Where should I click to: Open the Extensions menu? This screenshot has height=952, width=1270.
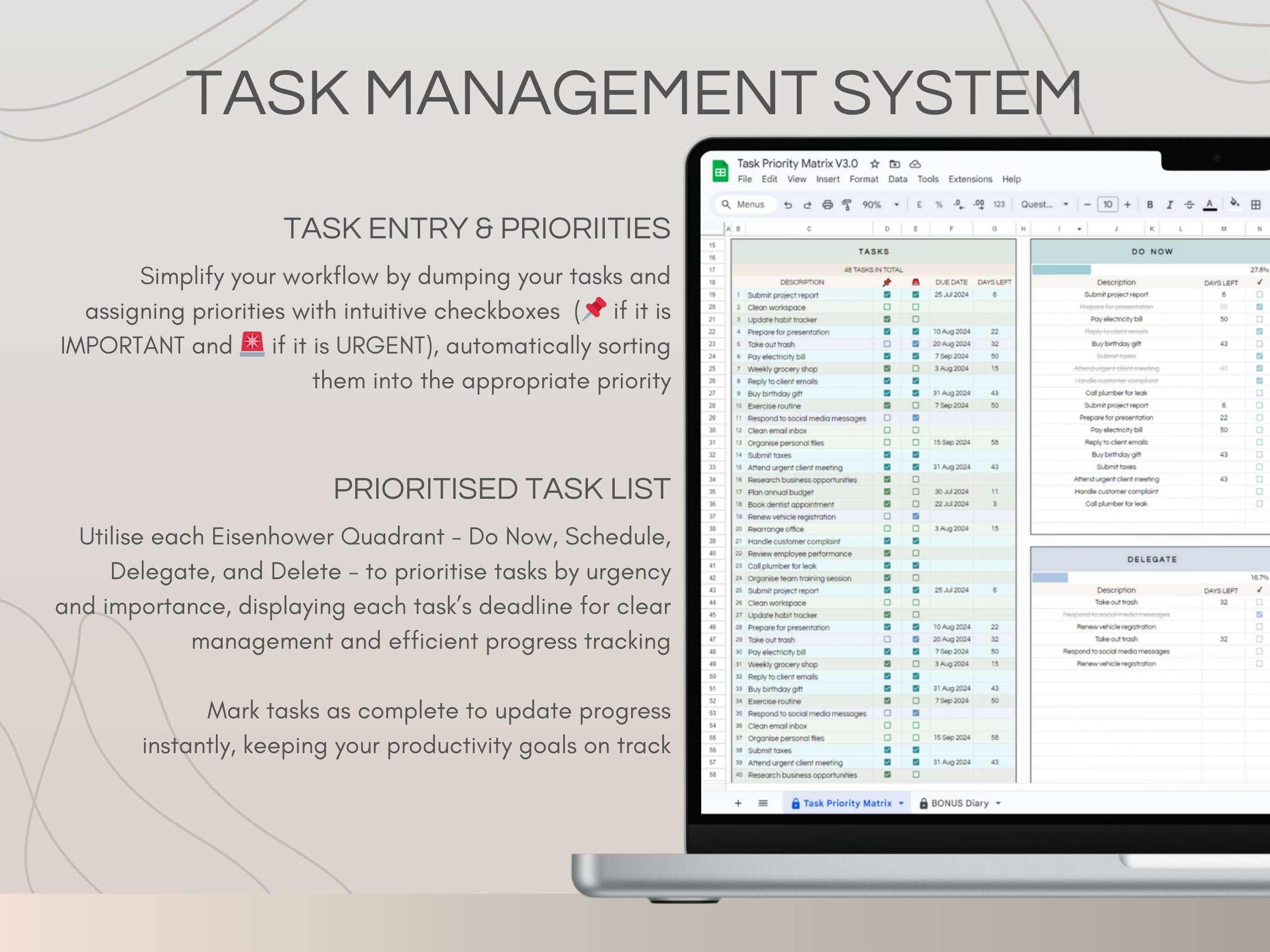[x=970, y=179]
